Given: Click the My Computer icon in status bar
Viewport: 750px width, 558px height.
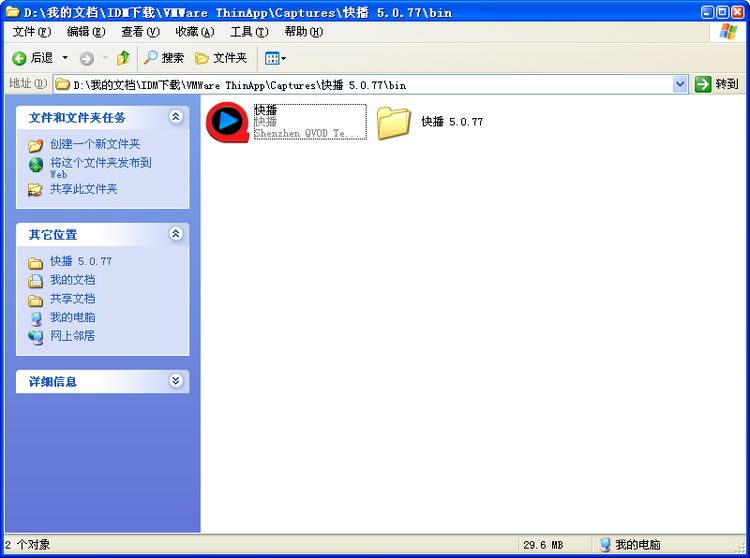Looking at the screenshot, I should click(605, 545).
